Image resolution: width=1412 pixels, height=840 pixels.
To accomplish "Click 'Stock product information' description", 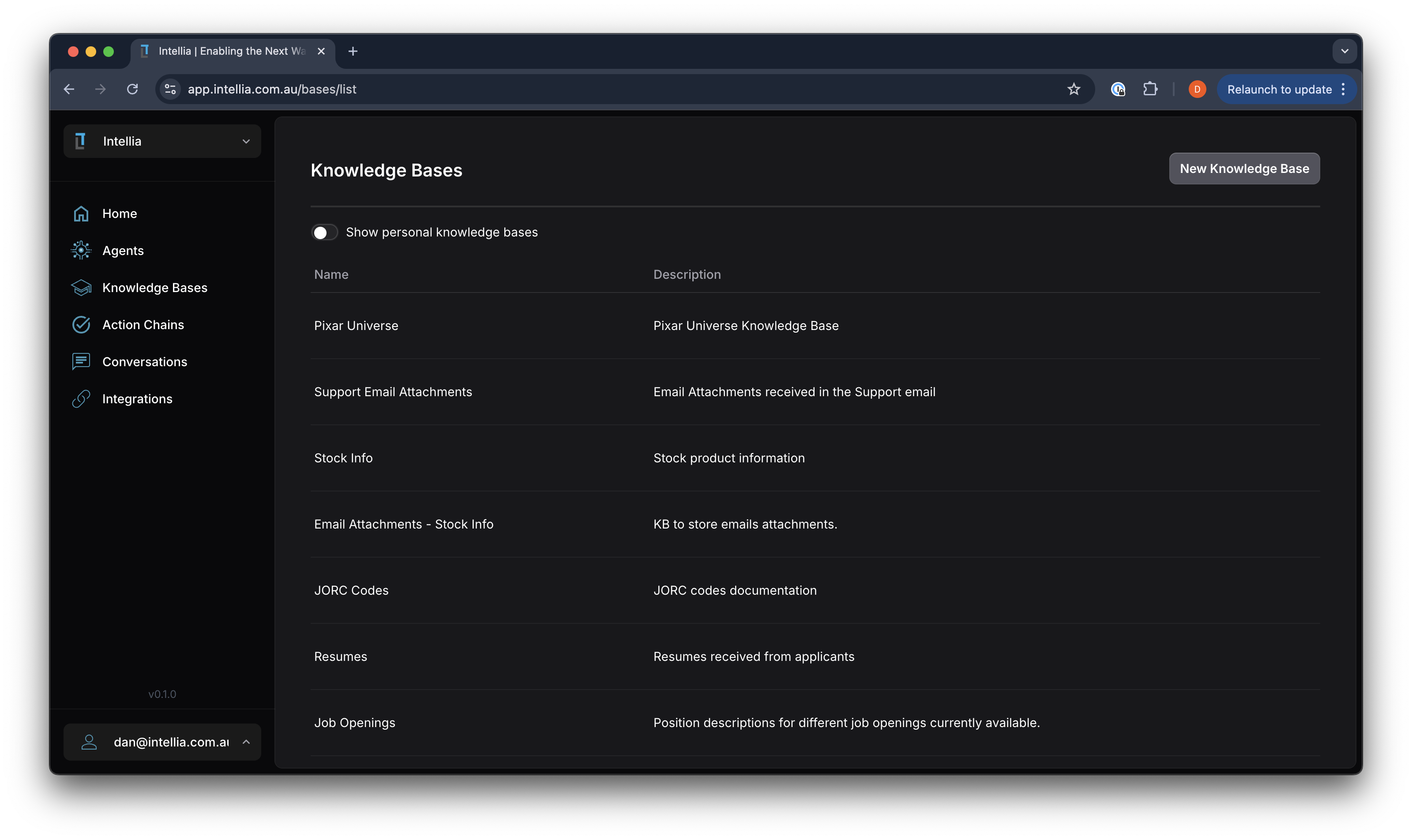I will point(729,458).
